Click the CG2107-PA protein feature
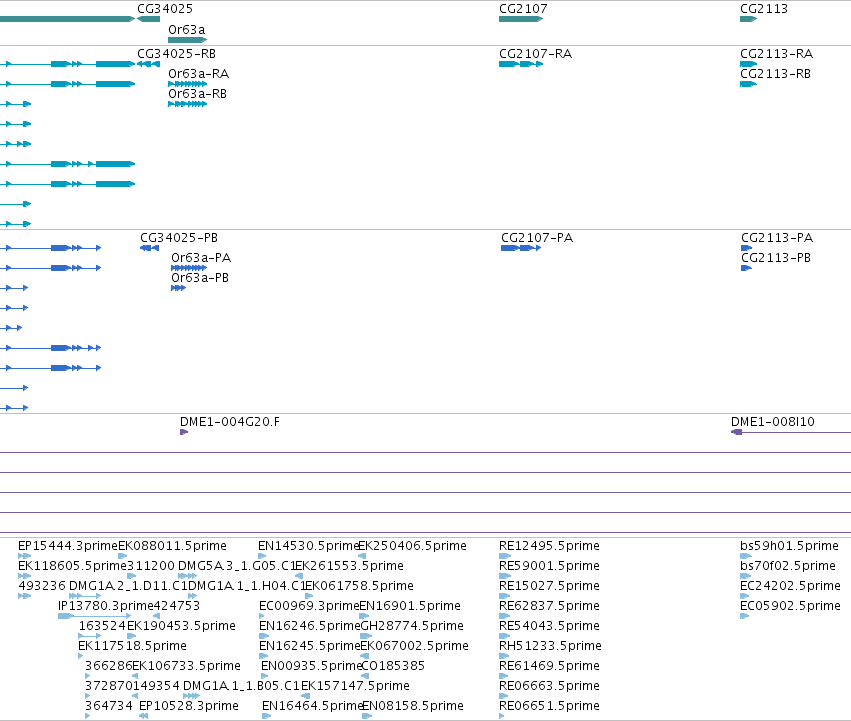This screenshot has width=851, height=721. click(521, 248)
